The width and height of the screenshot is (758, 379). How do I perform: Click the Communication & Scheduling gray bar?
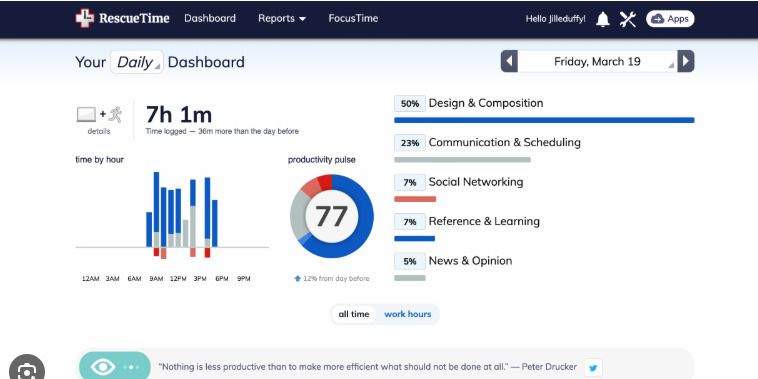click(463, 160)
